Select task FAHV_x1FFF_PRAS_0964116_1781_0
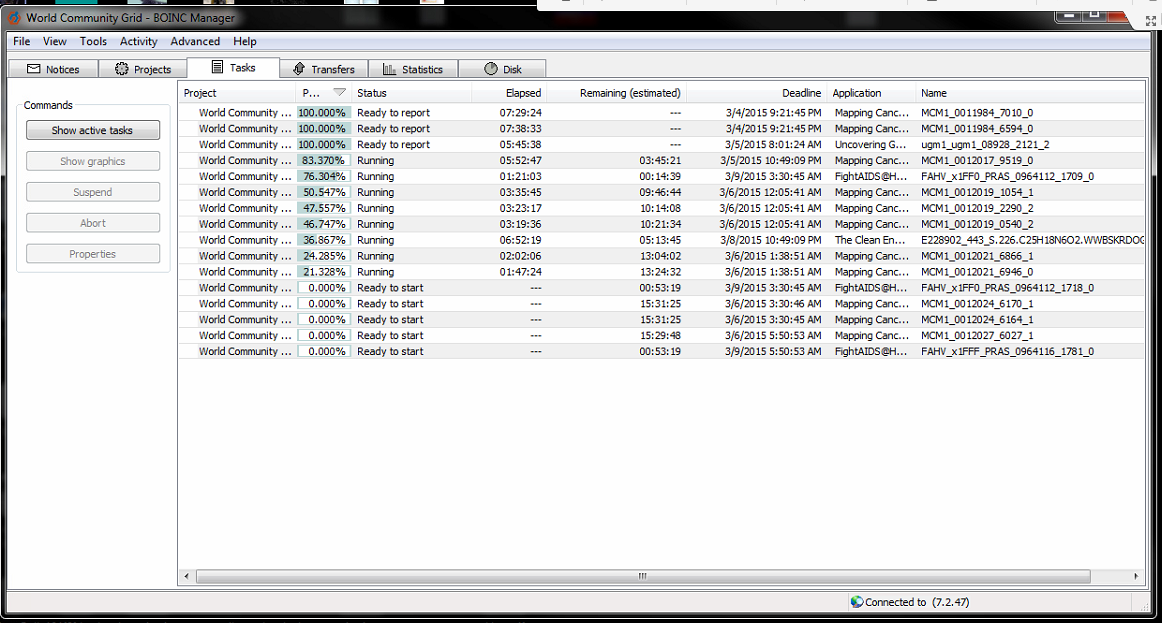The height and width of the screenshot is (623, 1162). click(661, 351)
